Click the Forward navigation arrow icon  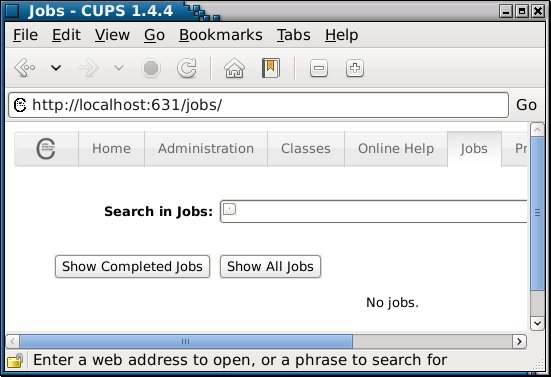tap(89, 67)
